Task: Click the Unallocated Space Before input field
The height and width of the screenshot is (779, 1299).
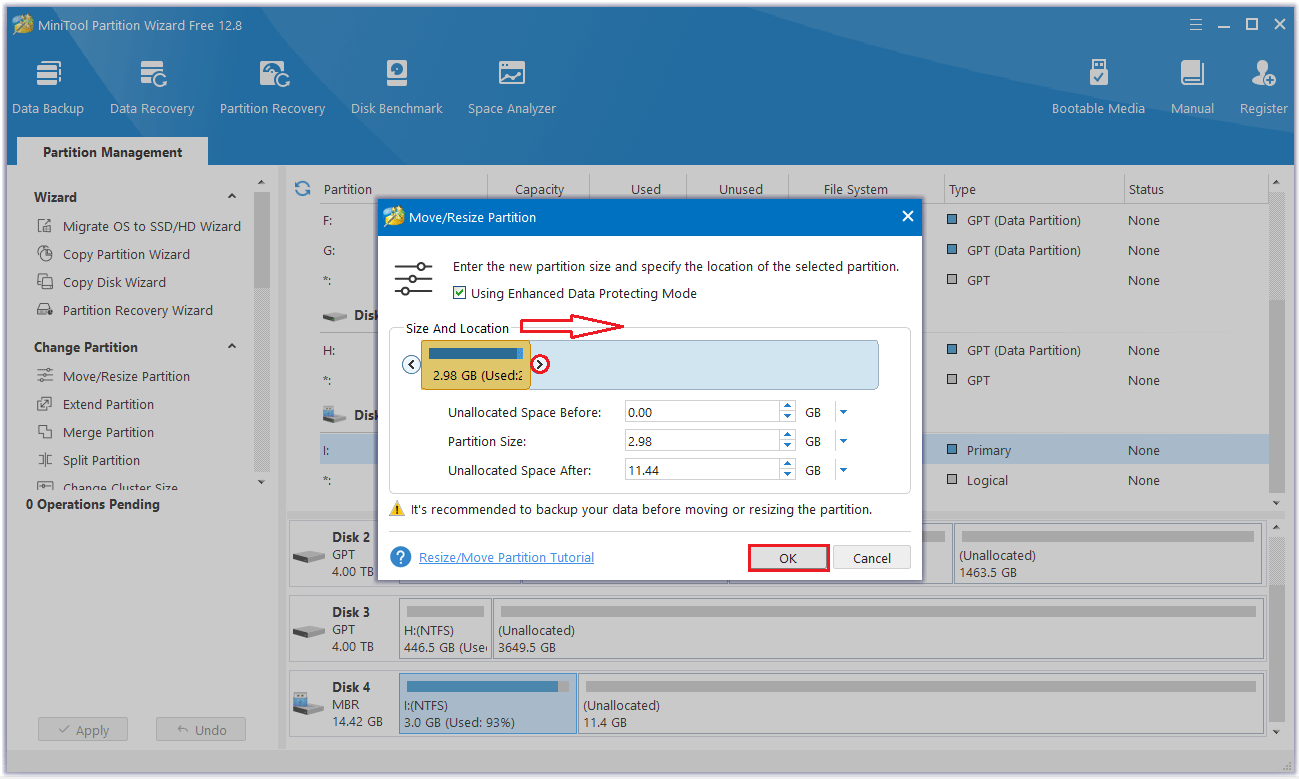Action: pyautogui.click(x=702, y=412)
